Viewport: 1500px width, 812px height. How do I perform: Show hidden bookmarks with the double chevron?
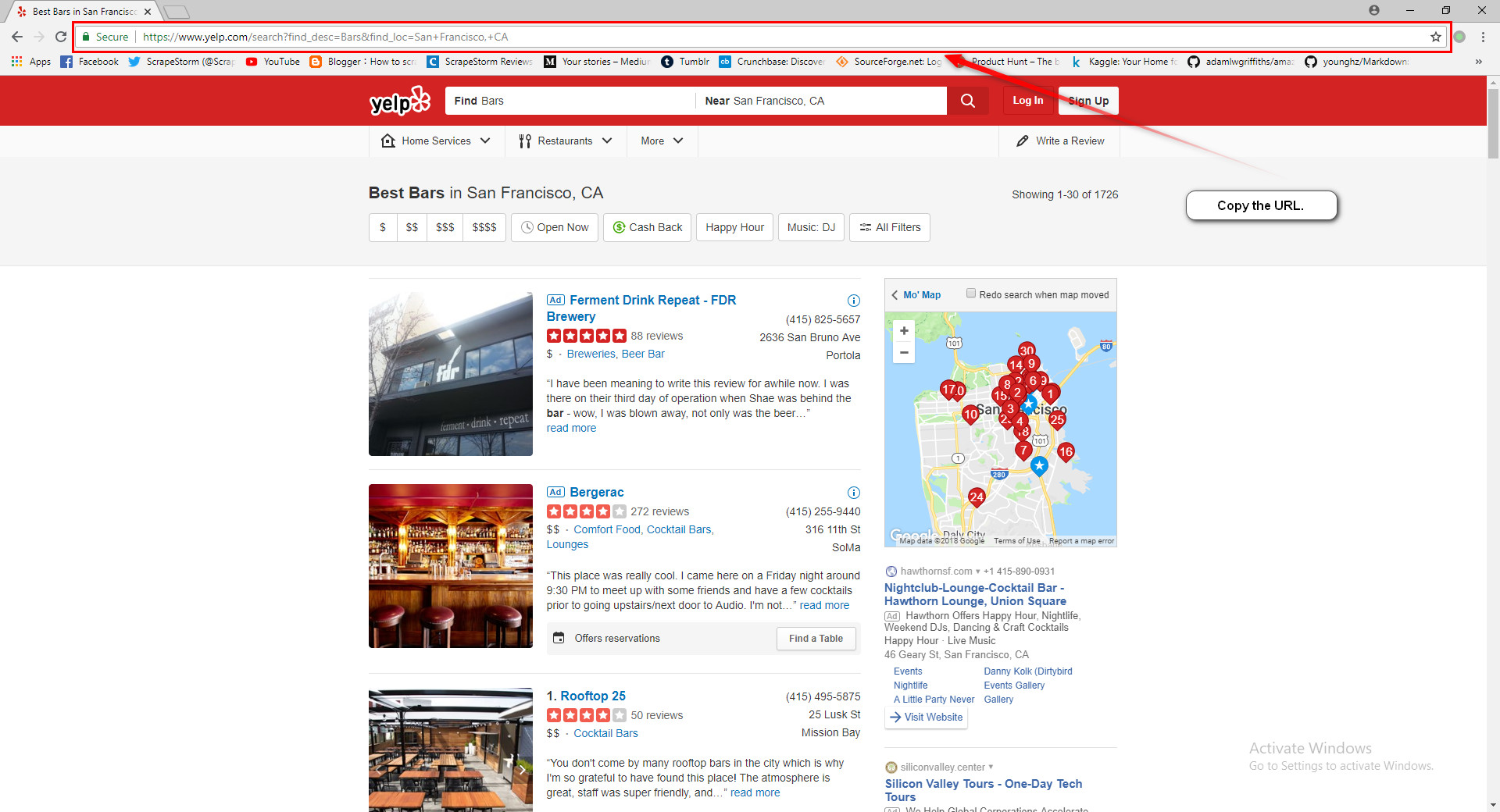tap(1478, 62)
